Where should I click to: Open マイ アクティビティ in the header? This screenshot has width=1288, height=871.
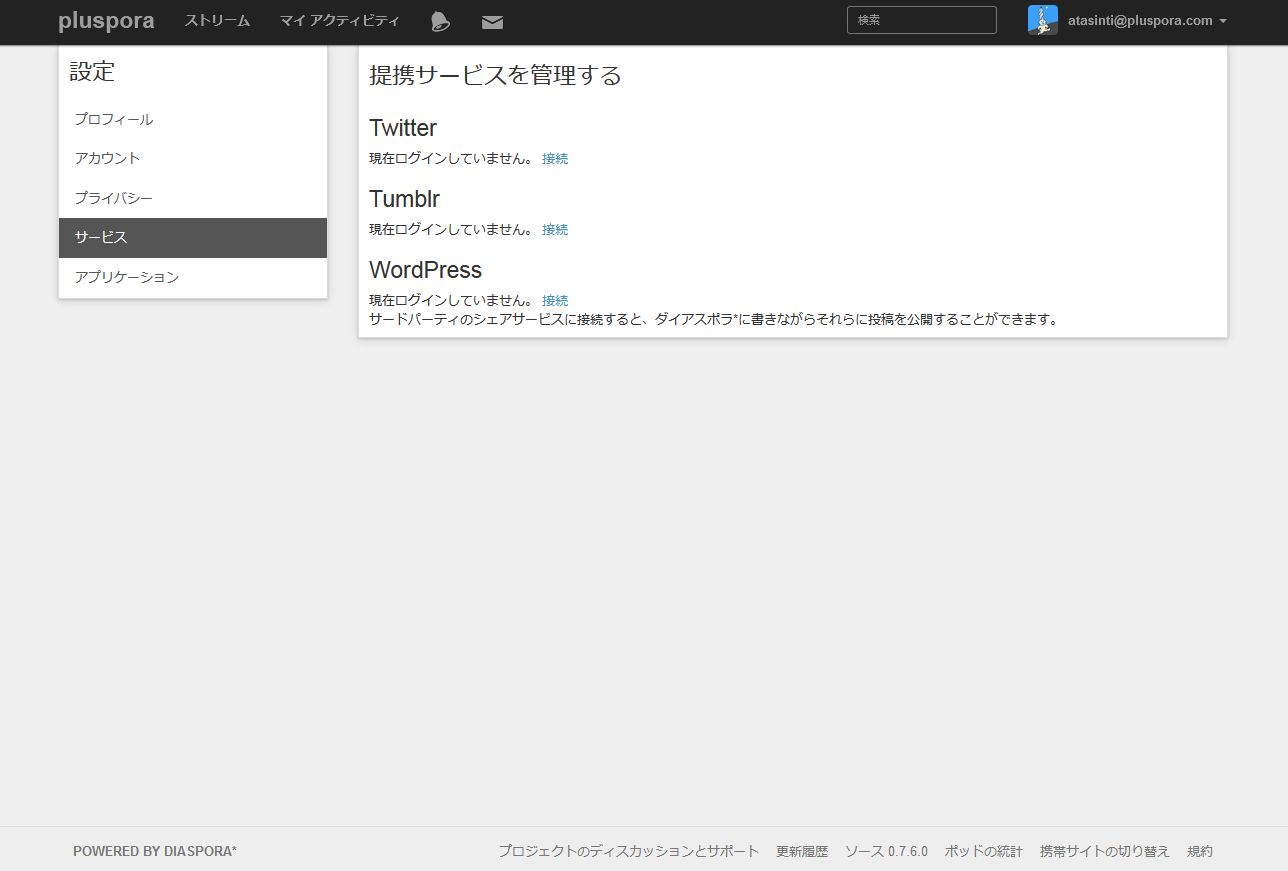click(x=339, y=21)
